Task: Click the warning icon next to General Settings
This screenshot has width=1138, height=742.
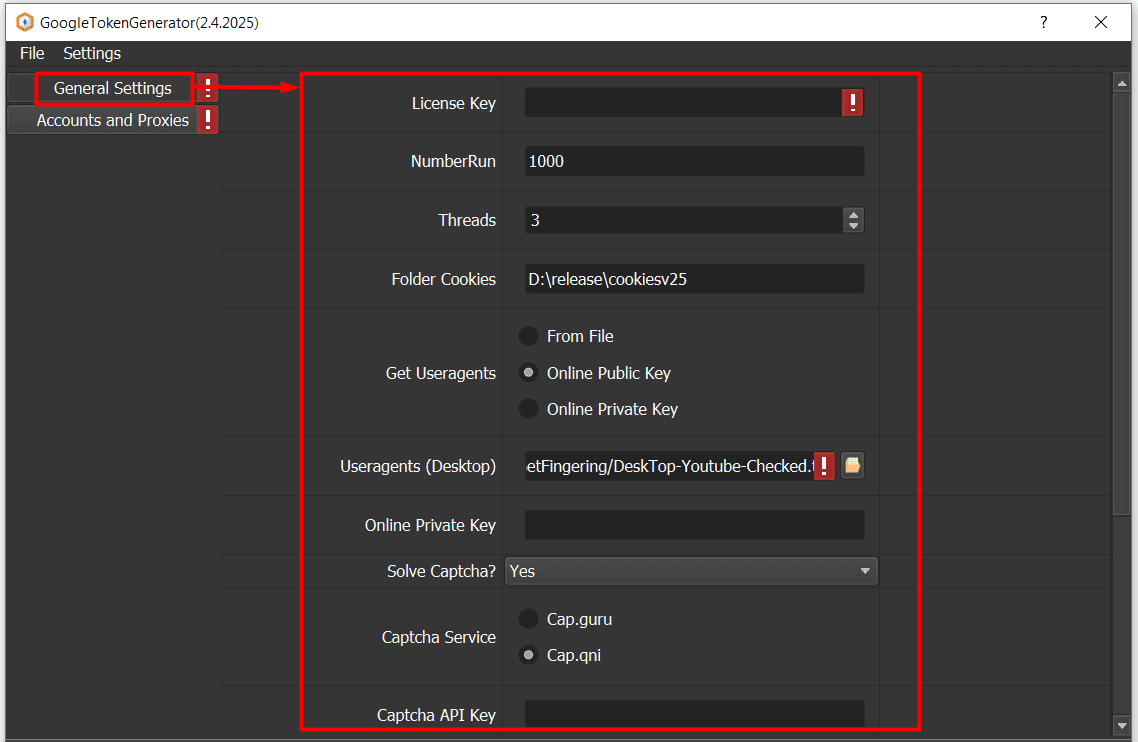Action: click(x=208, y=89)
